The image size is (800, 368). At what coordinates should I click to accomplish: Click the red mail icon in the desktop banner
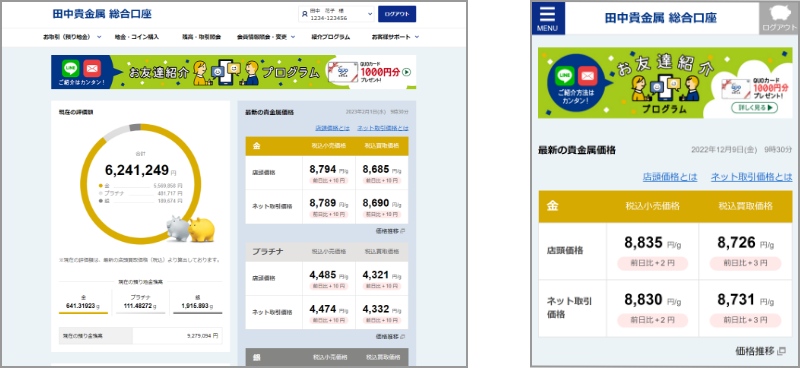click(x=92, y=68)
